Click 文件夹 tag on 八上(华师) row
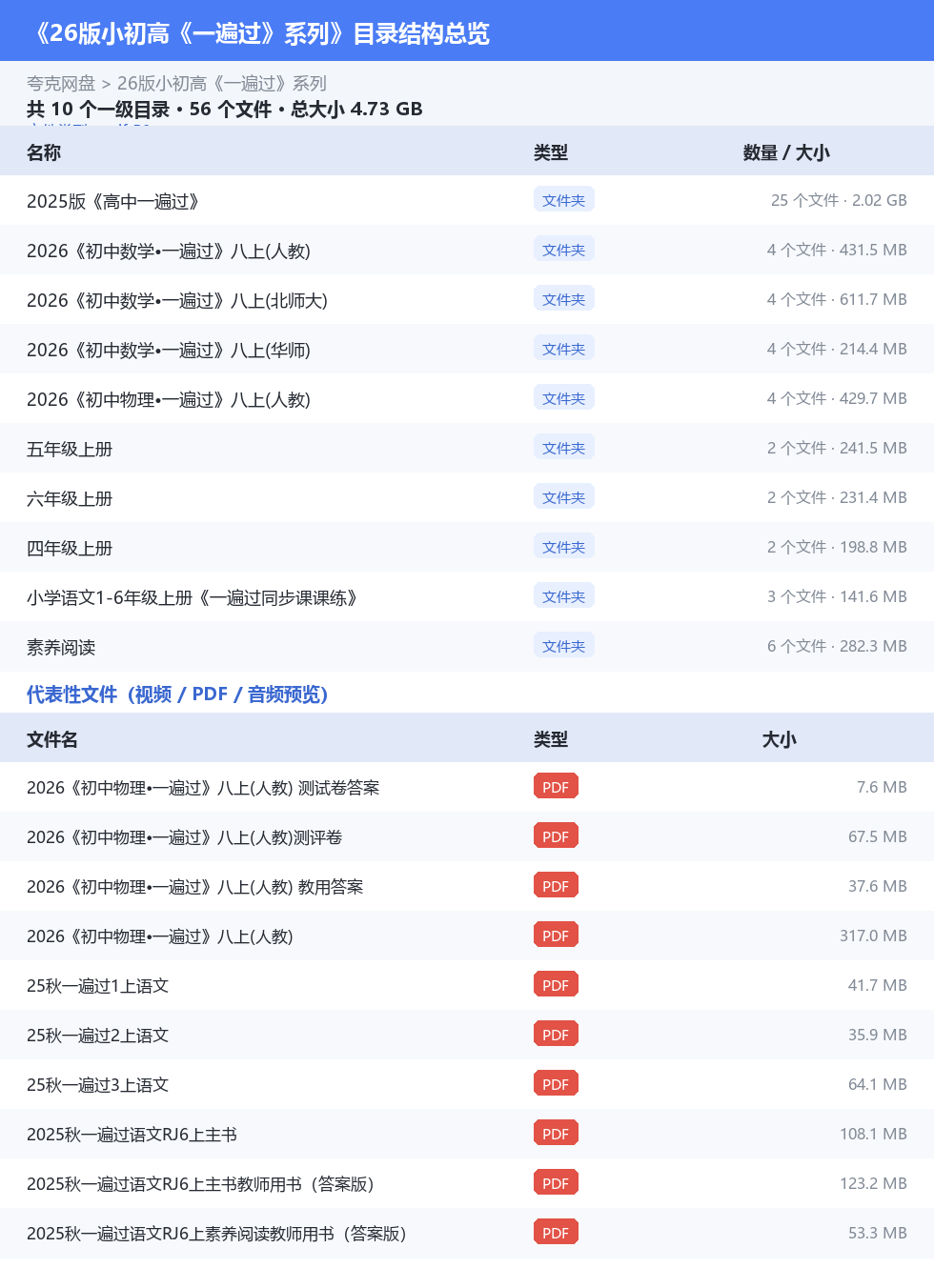Viewport: 934px width, 1288px height. click(564, 348)
